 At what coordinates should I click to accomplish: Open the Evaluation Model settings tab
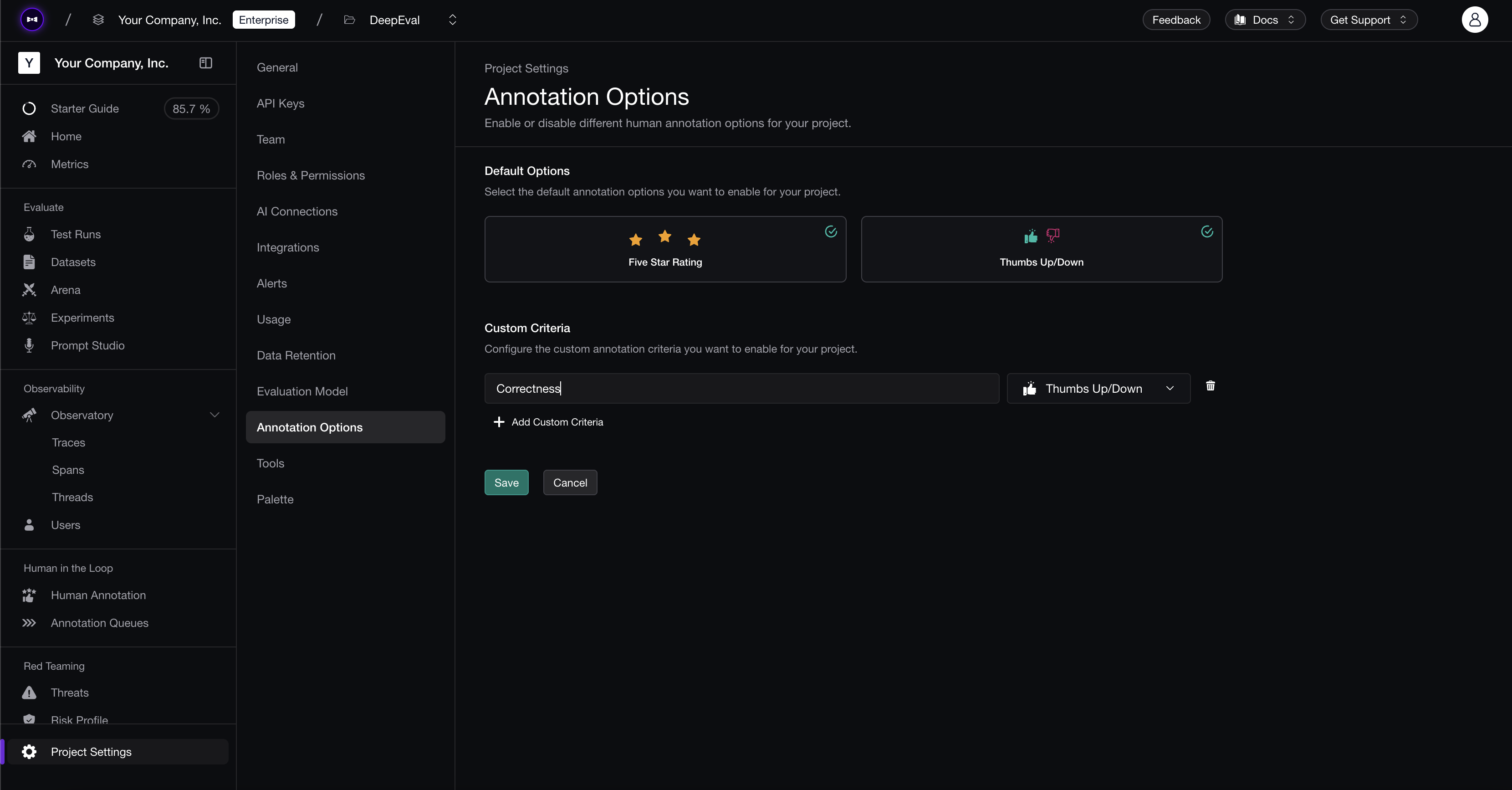301,391
